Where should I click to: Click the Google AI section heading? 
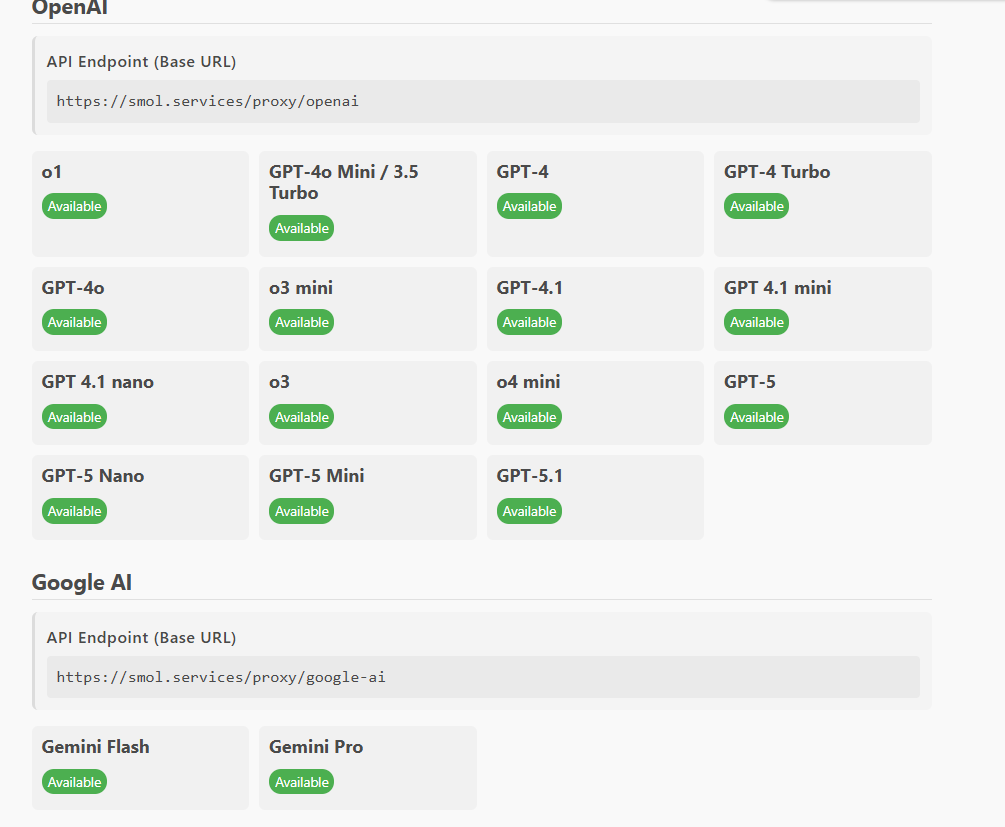(81, 583)
